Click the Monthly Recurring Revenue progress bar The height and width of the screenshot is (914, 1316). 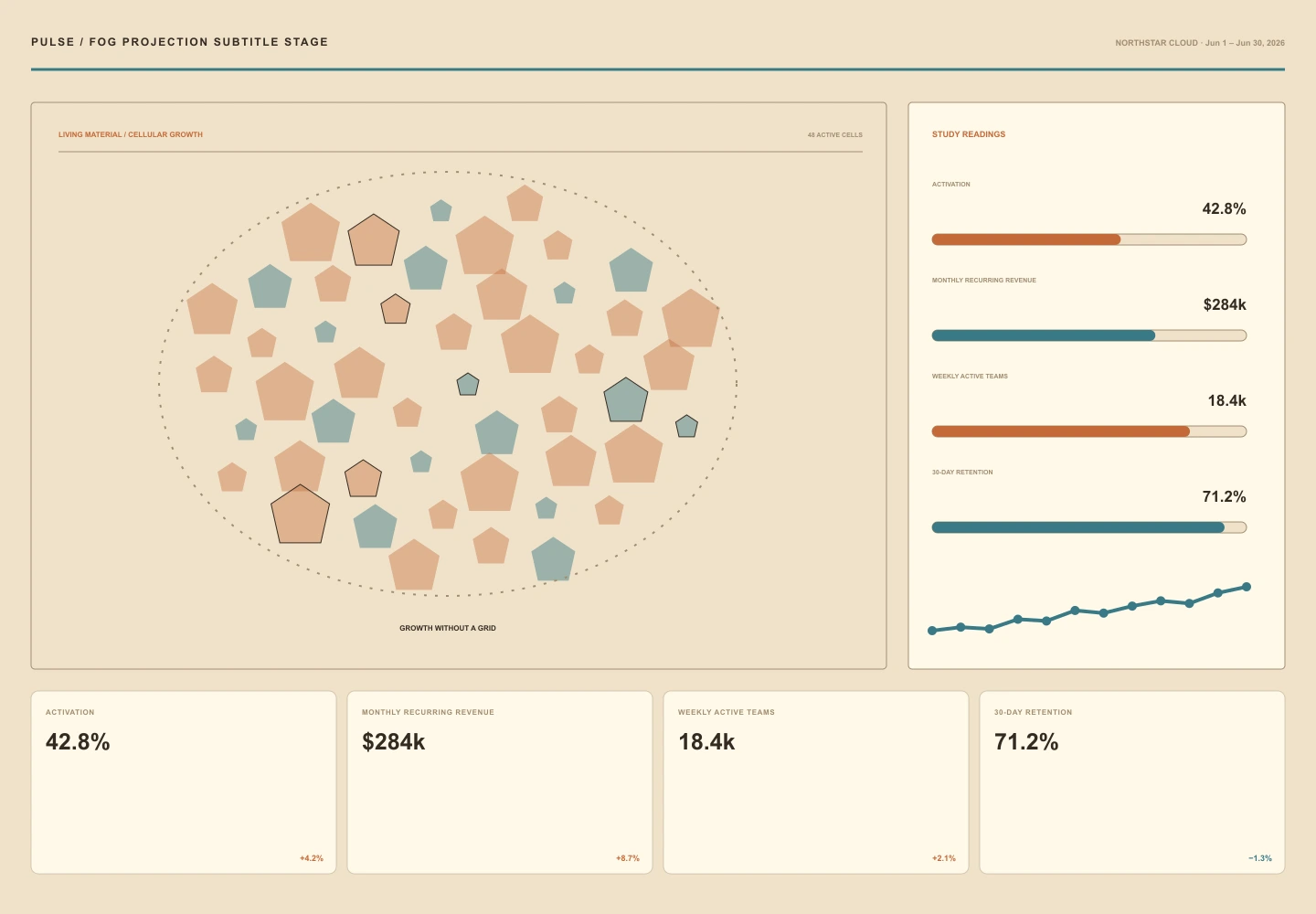coord(1088,335)
